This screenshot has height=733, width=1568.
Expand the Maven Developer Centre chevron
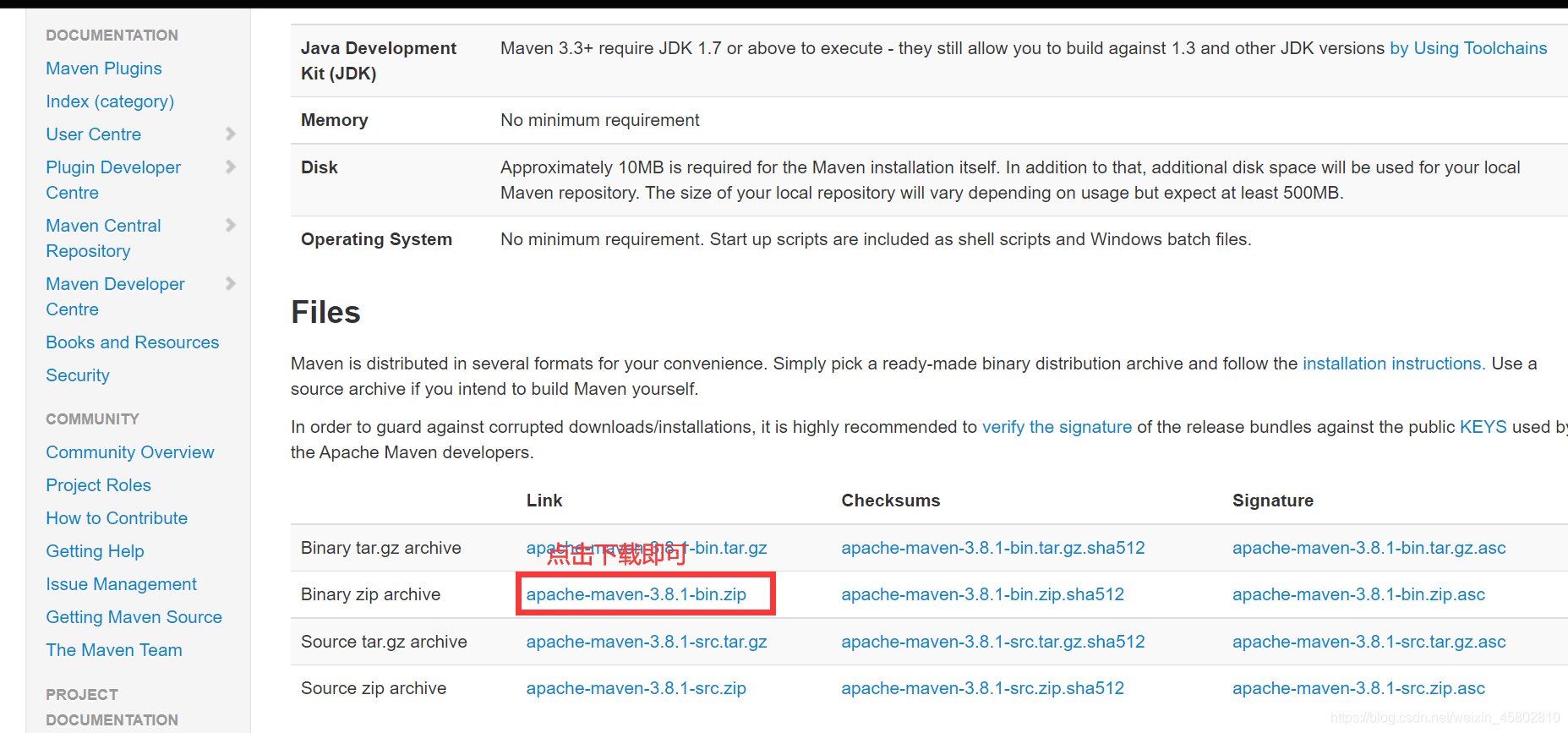(x=230, y=283)
